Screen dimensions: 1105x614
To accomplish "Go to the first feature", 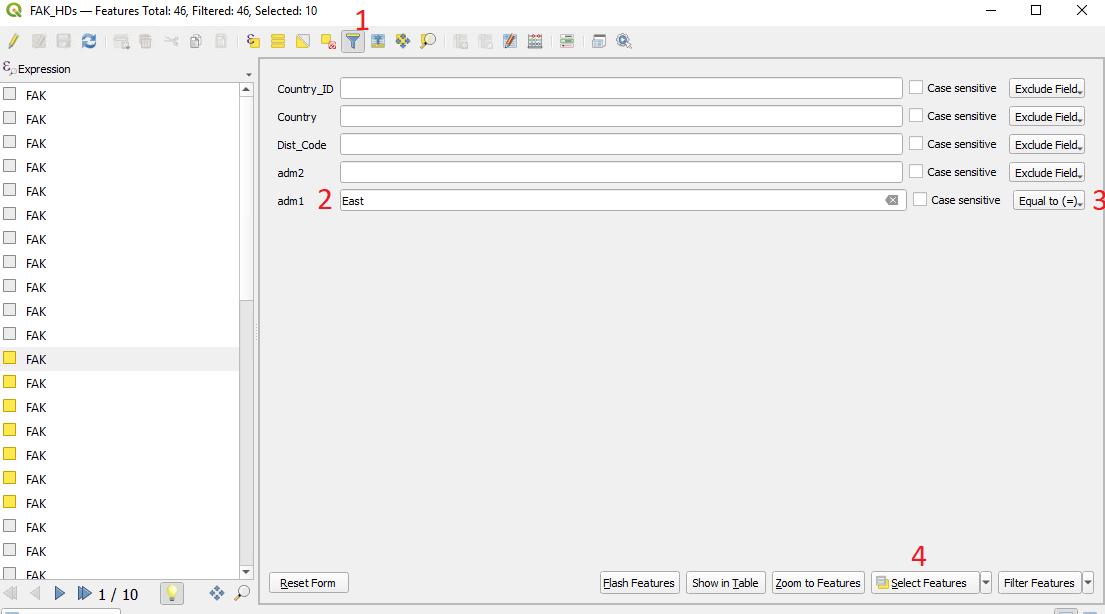I will click(11, 594).
